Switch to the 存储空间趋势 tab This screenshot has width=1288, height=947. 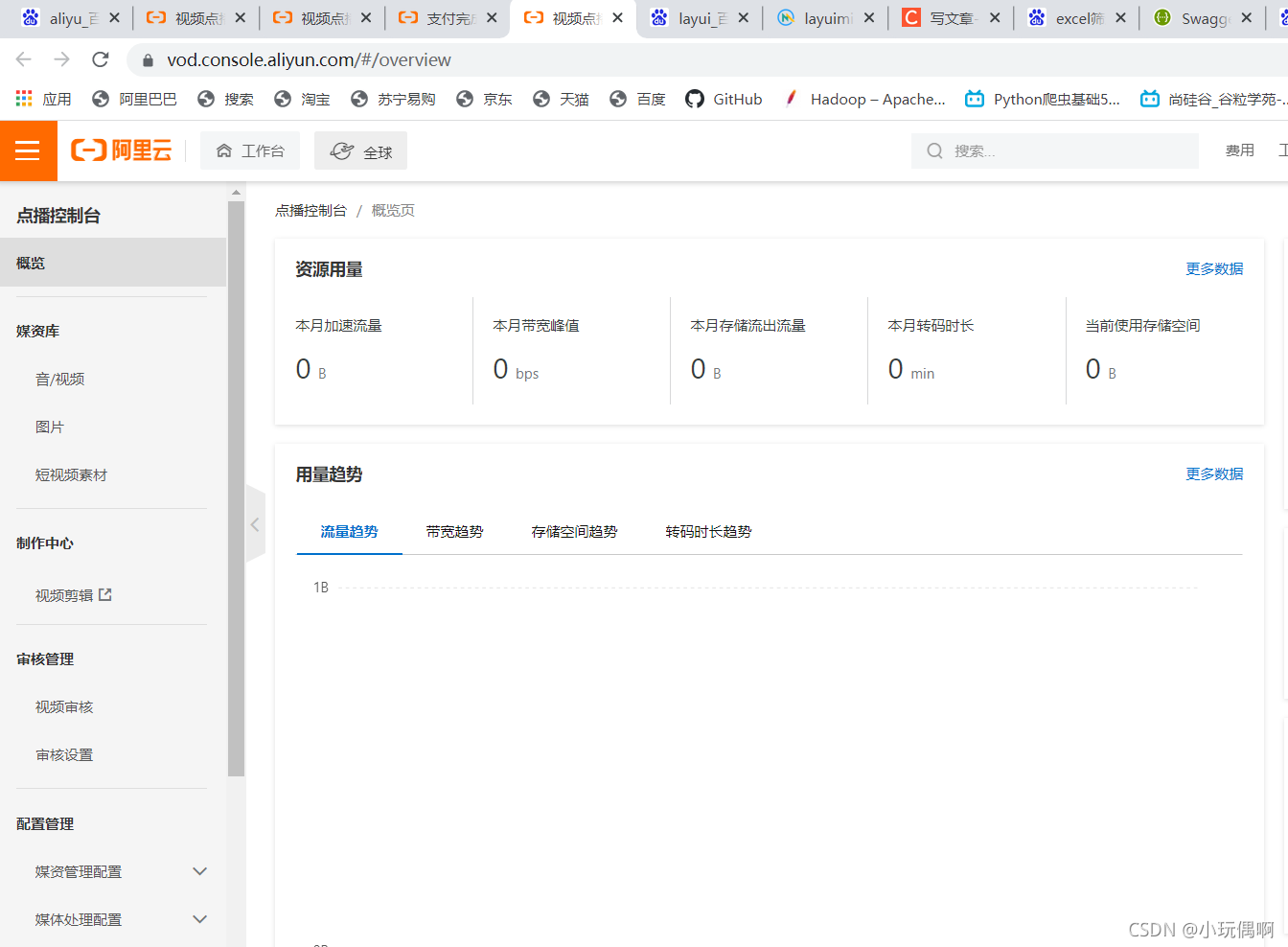coord(574,532)
